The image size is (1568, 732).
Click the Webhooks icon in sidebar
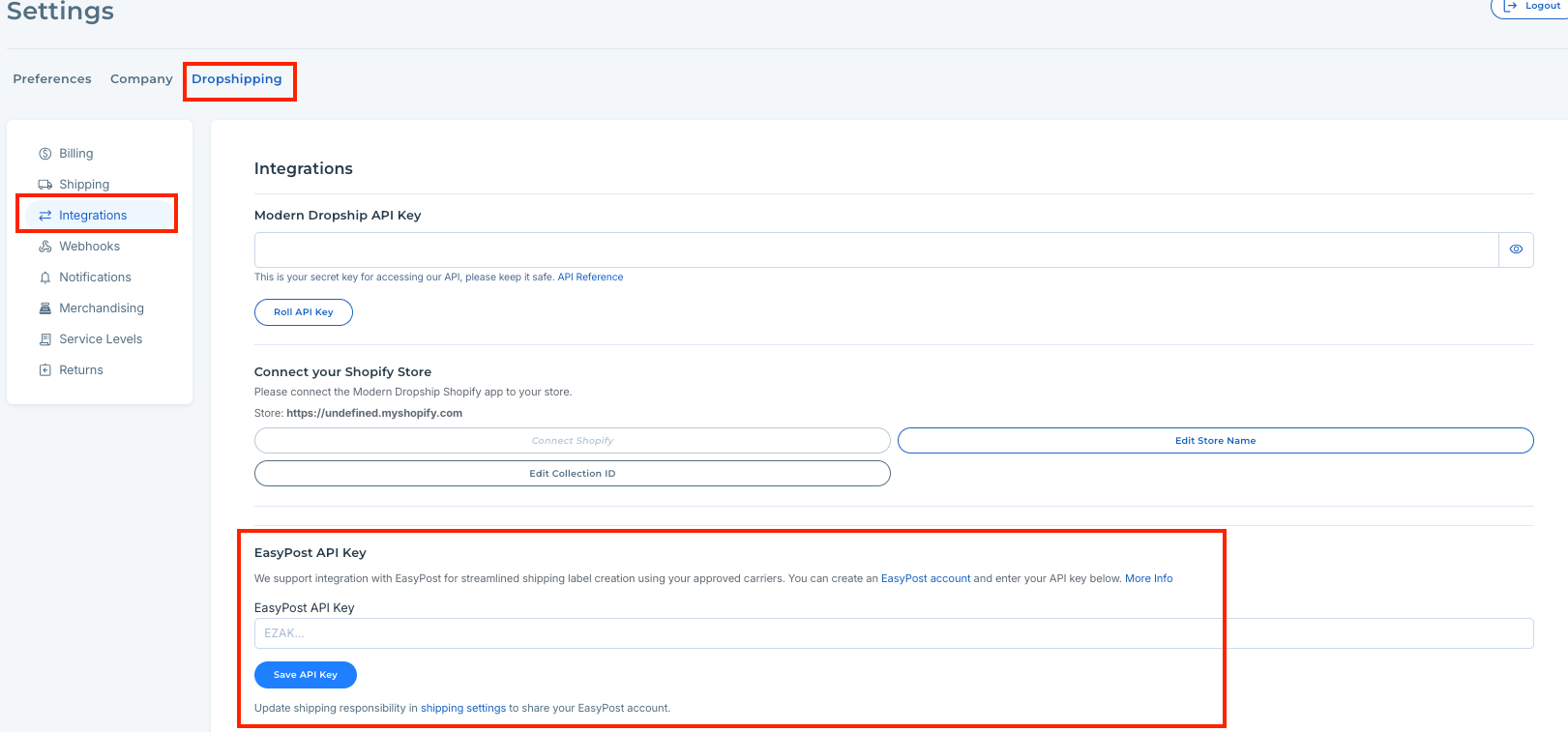tap(44, 247)
